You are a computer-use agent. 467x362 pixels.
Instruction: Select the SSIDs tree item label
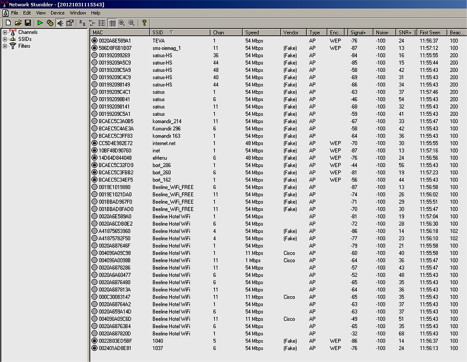point(25,39)
